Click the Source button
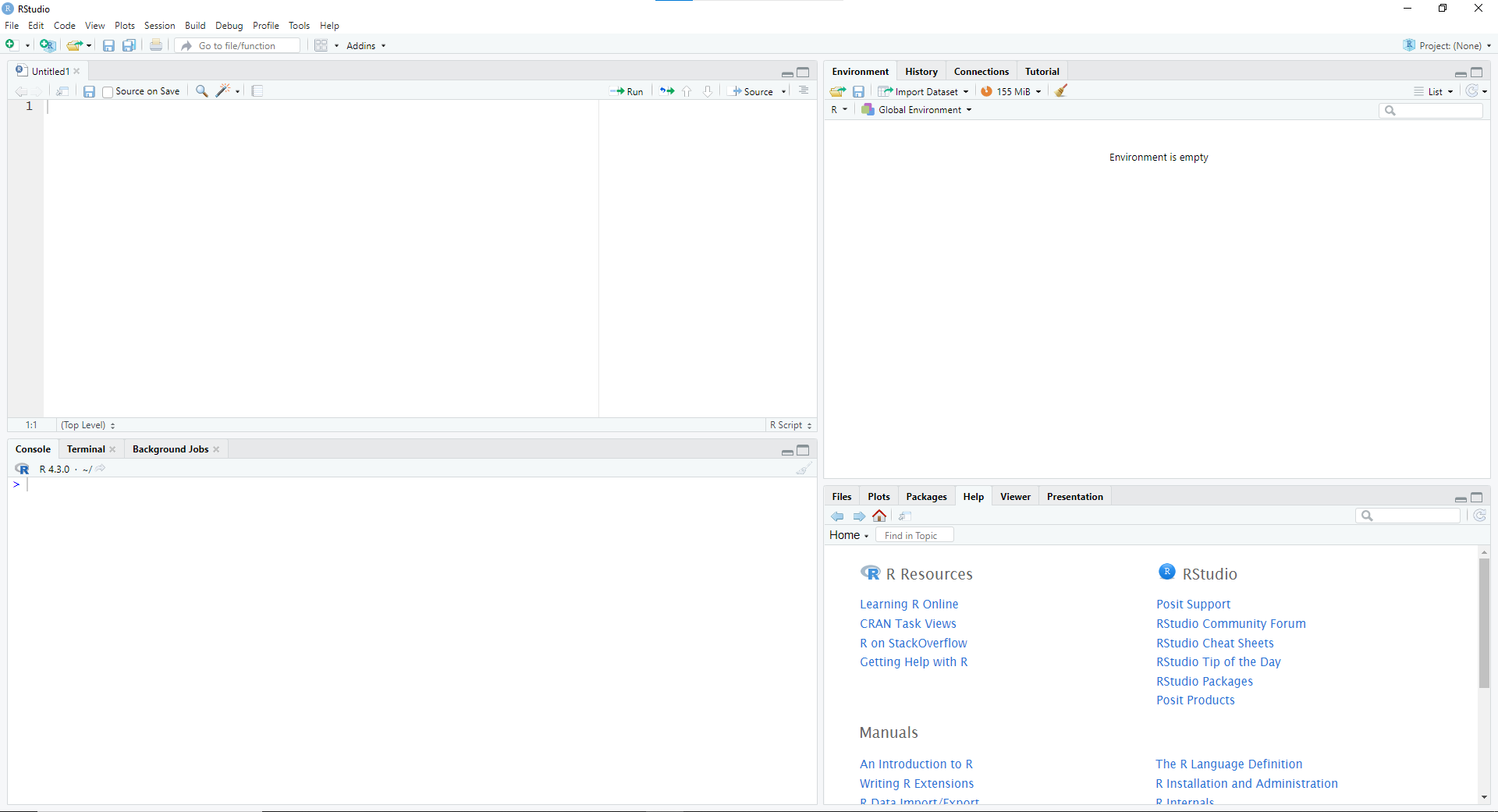Screen dimensions: 1498x812 point(751,91)
